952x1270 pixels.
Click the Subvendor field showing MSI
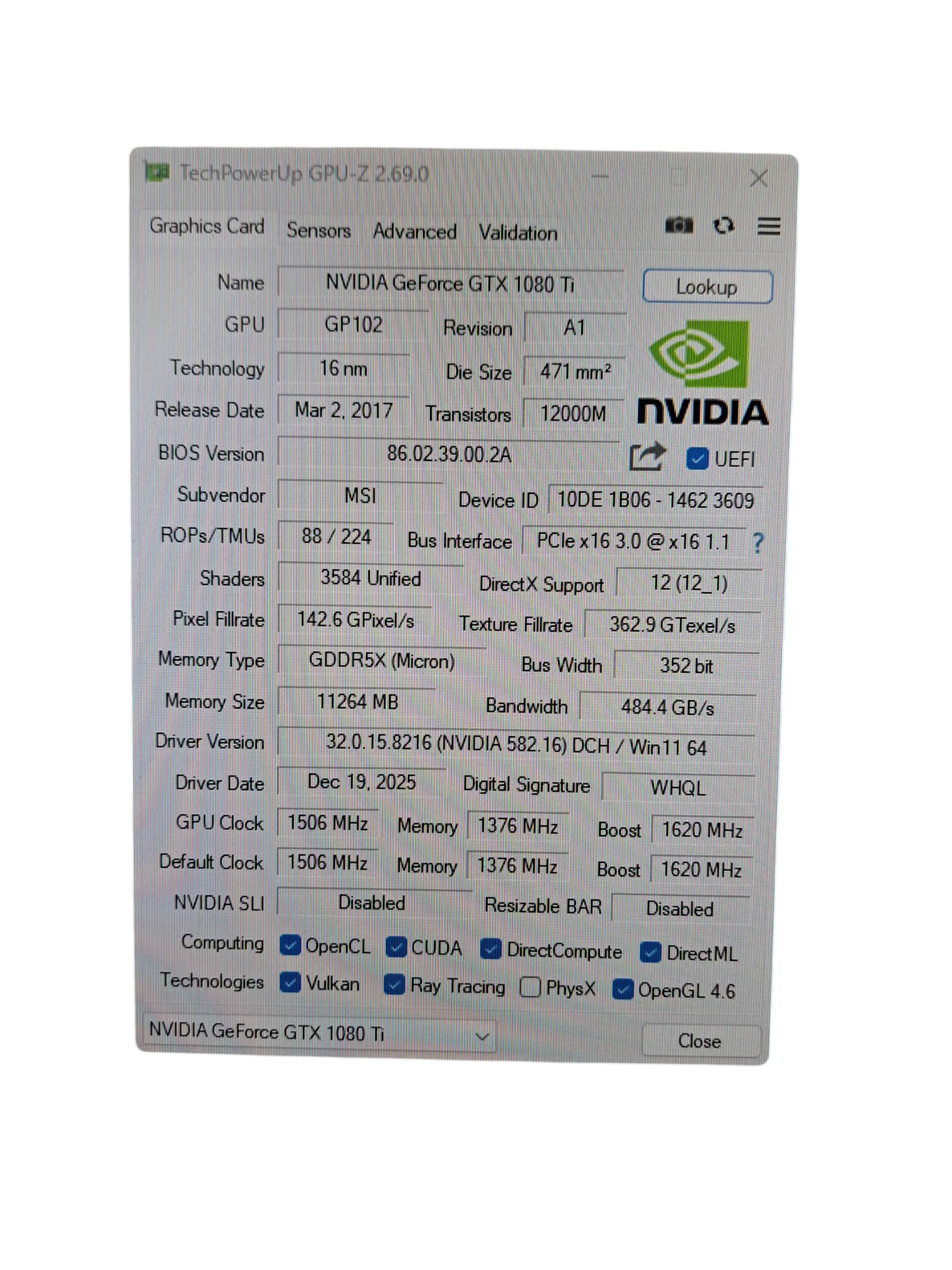(x=360, y=495)
